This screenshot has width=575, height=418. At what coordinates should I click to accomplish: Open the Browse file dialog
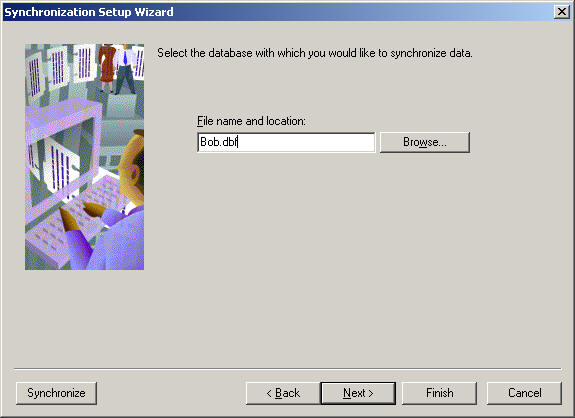[425, 142]
